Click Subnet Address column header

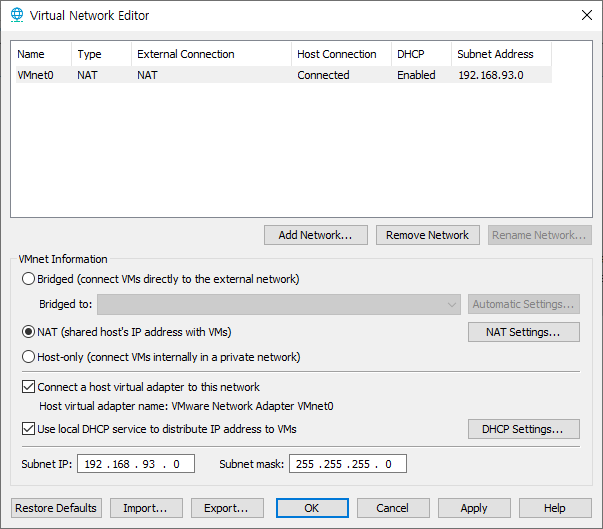pyautogui.click(x=501, y=54)
